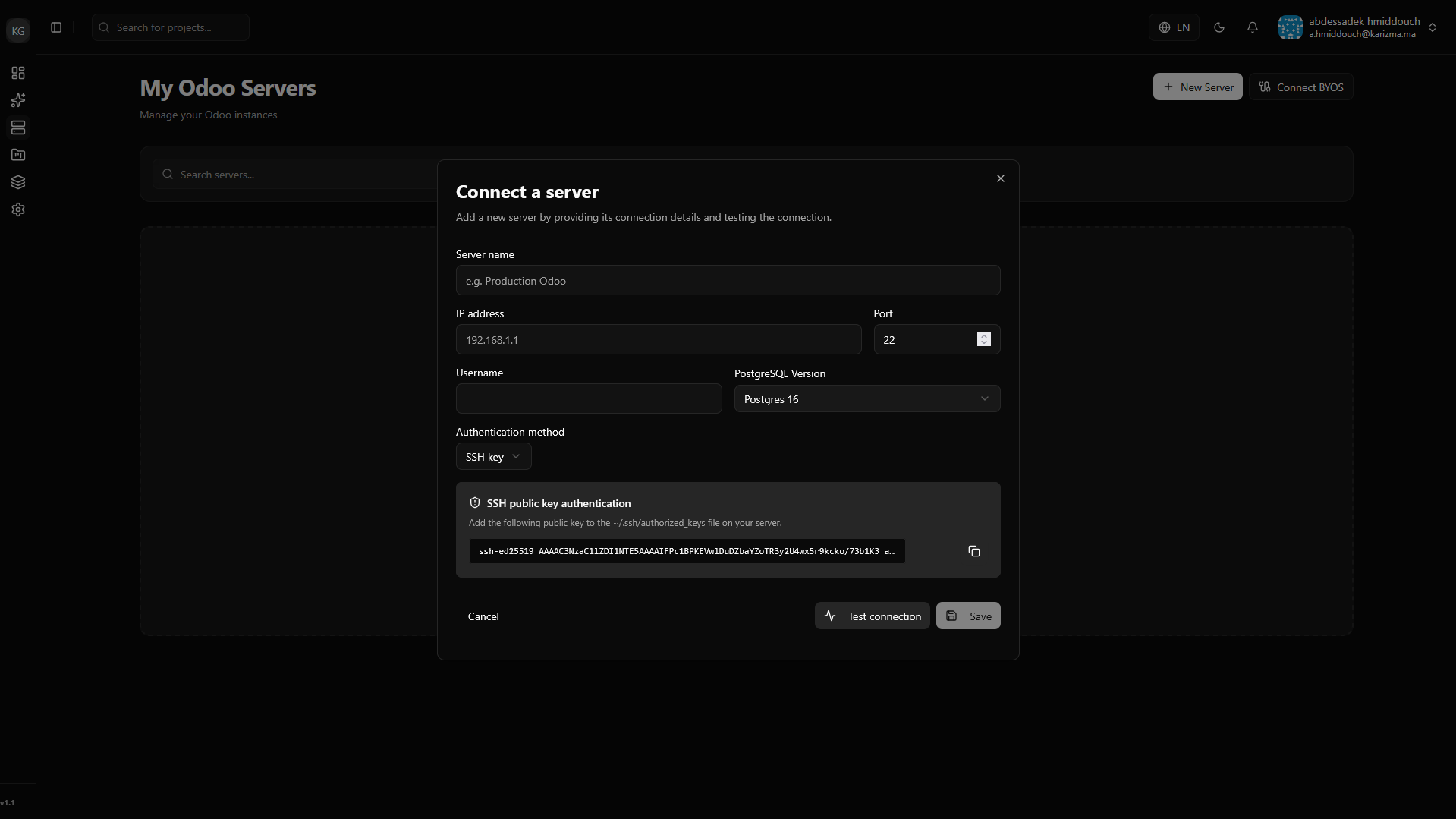The height and width of the screenshot is (819, 1456).
Task: Toggle the sidebar panel icon
Action: click(56, 27)
